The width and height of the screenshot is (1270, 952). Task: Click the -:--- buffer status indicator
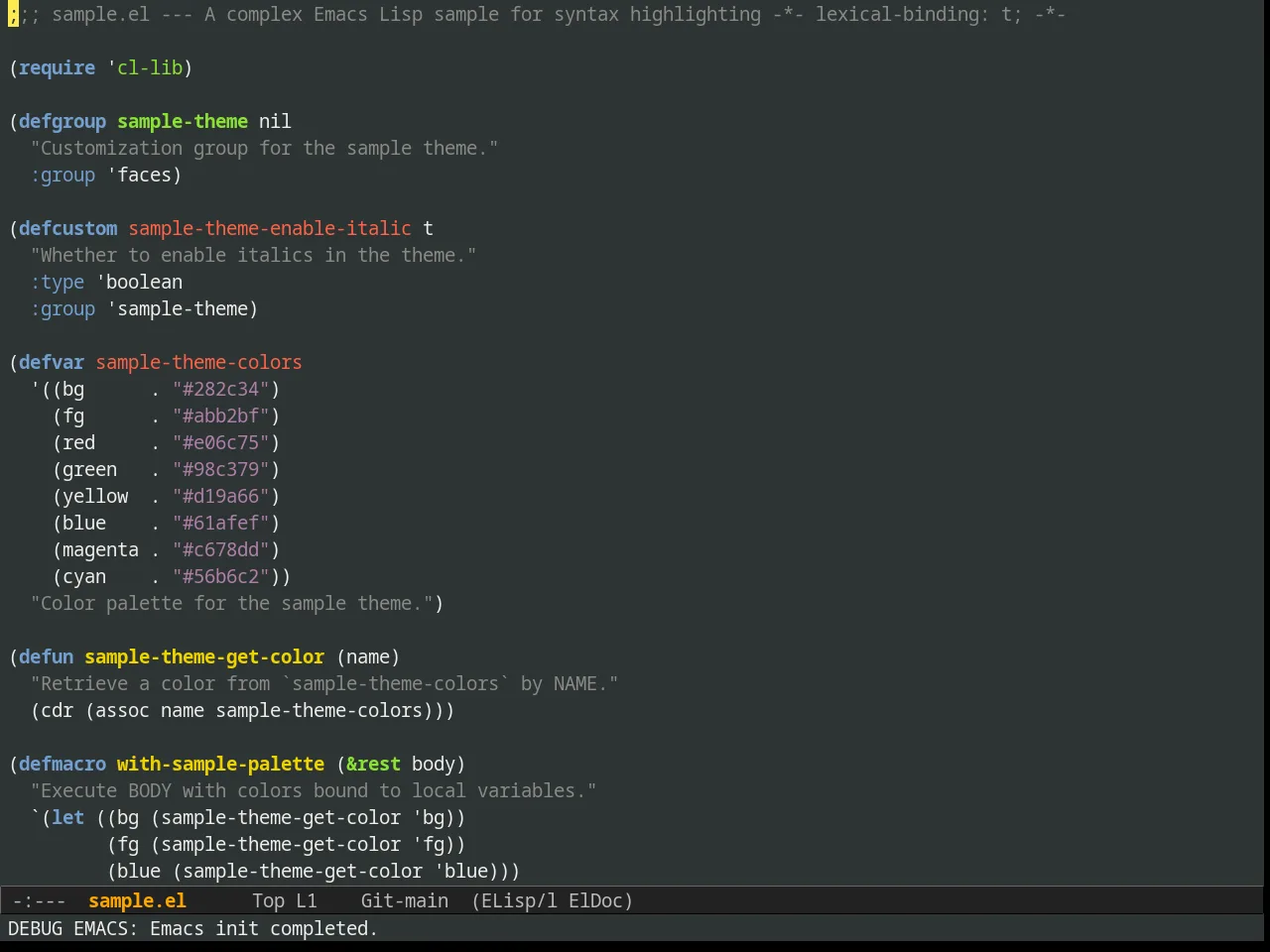click(x=39, y=900)
